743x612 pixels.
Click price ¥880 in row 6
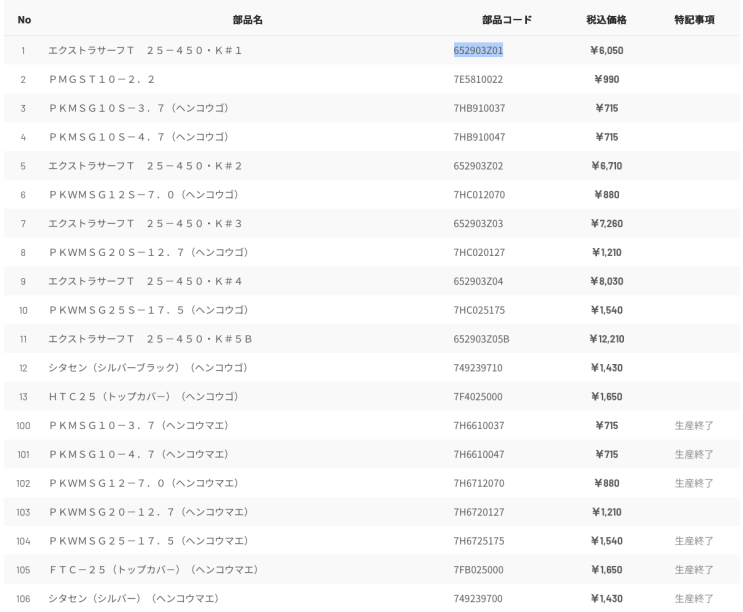tap(607, 195)
